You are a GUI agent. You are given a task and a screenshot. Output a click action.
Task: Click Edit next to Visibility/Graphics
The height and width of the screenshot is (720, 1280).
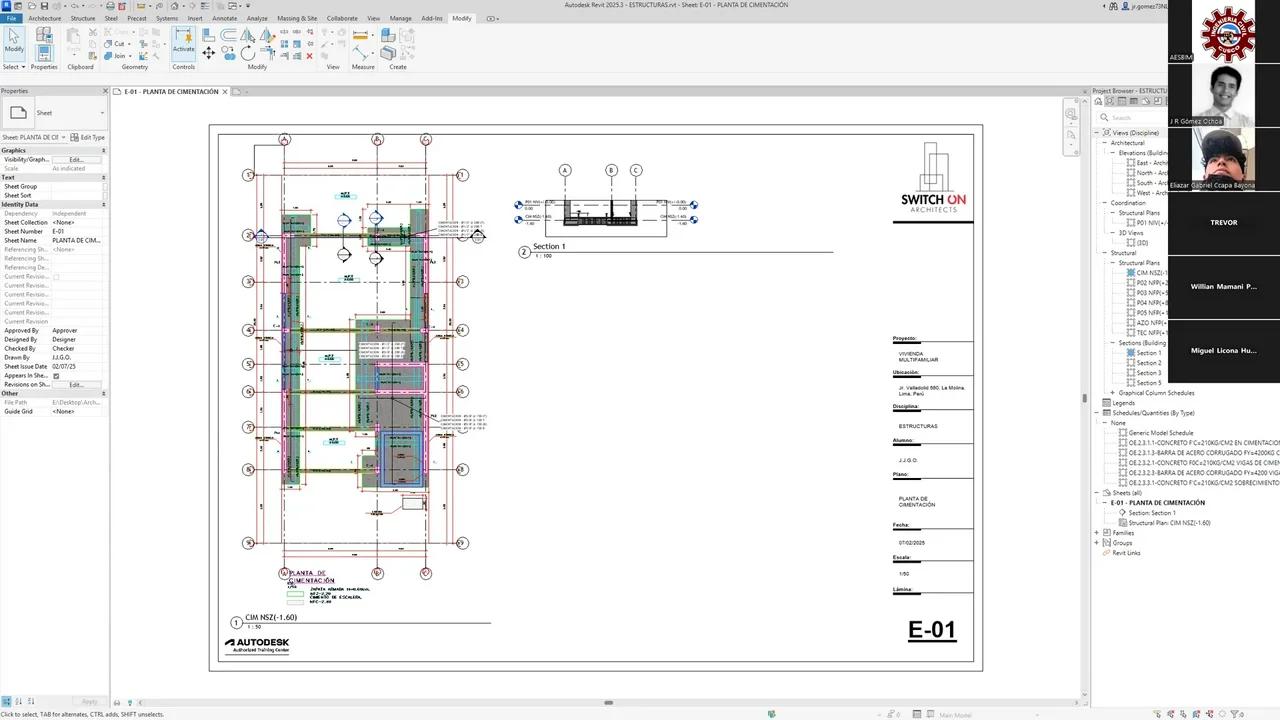pos(76,160)
